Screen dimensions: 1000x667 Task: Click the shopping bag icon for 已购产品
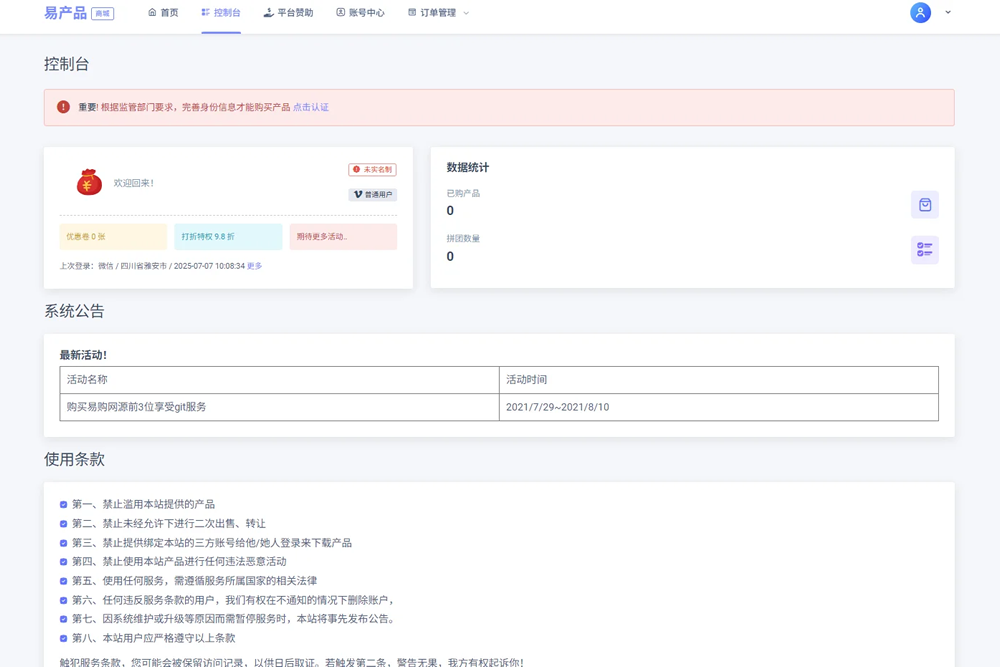pyautogui.click(x=924, y=205)
